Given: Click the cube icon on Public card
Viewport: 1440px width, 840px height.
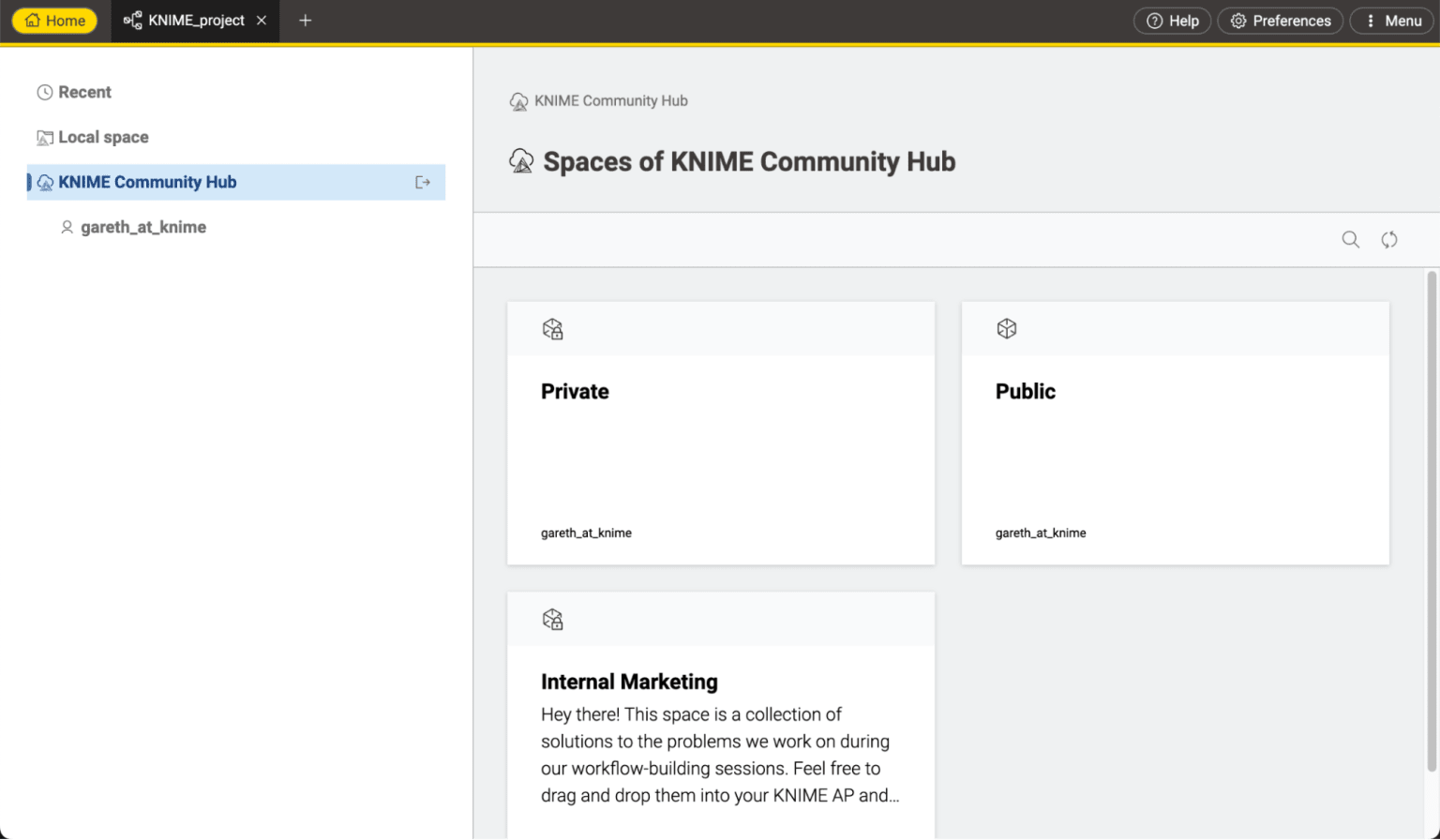Looking at the screenshot, I should [1007, 328].
